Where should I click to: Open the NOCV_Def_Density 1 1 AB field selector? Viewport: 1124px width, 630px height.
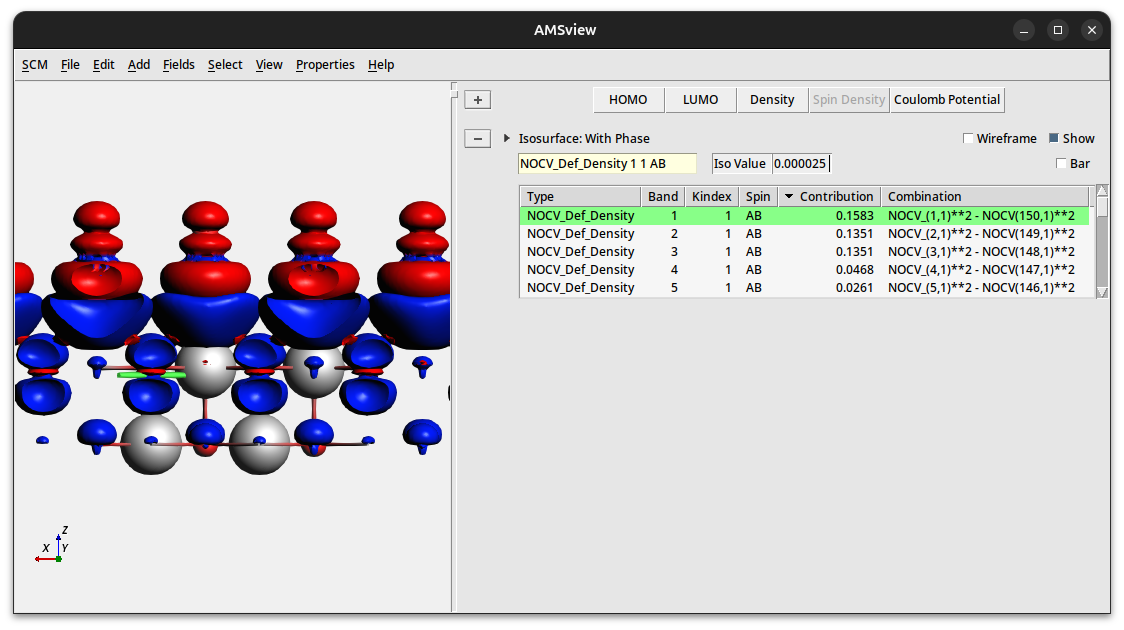pyautogui.click(x=607, y=164)
